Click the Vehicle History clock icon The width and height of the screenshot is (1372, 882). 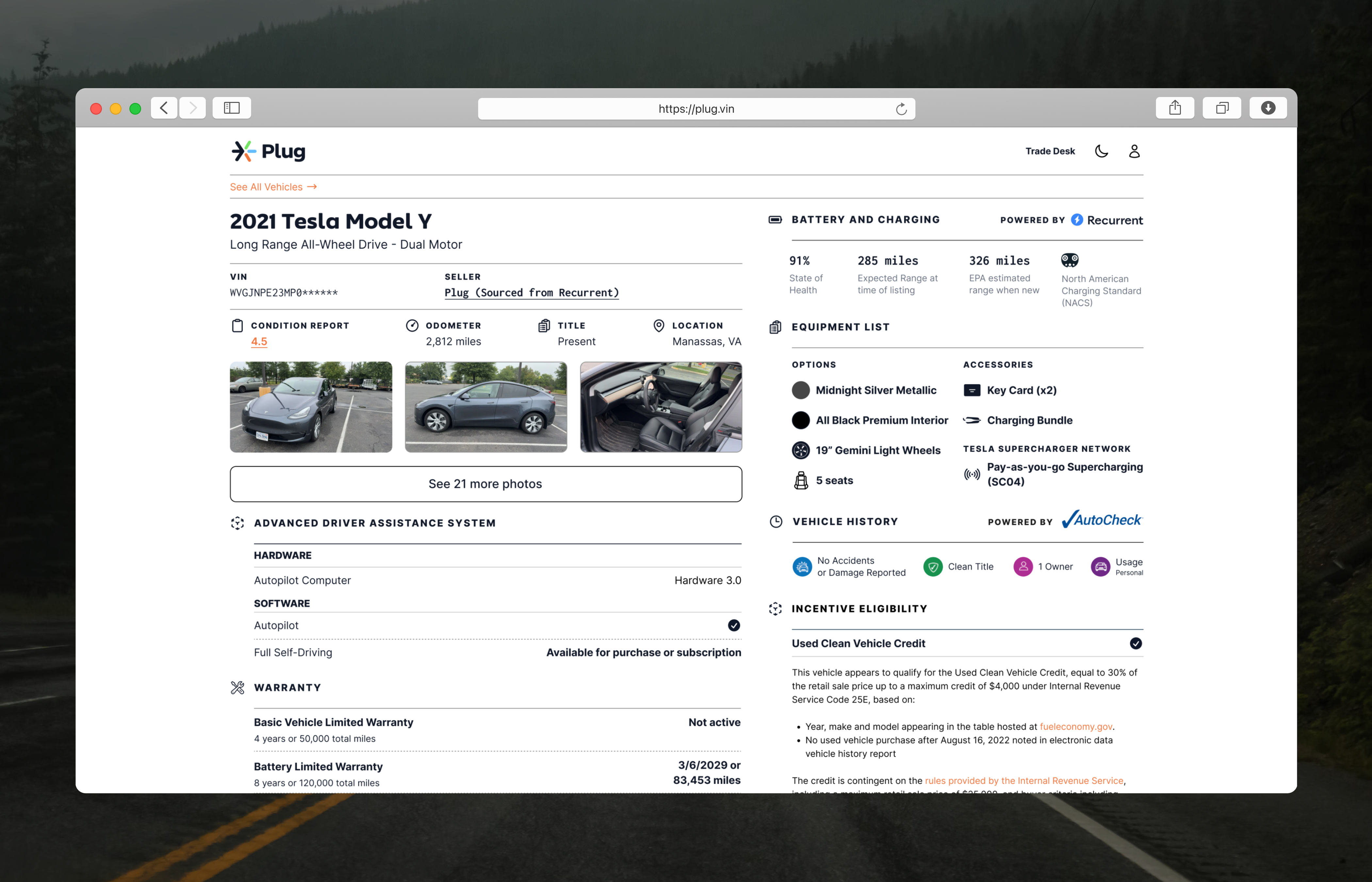pyautogui.click(x=775, y=522)
